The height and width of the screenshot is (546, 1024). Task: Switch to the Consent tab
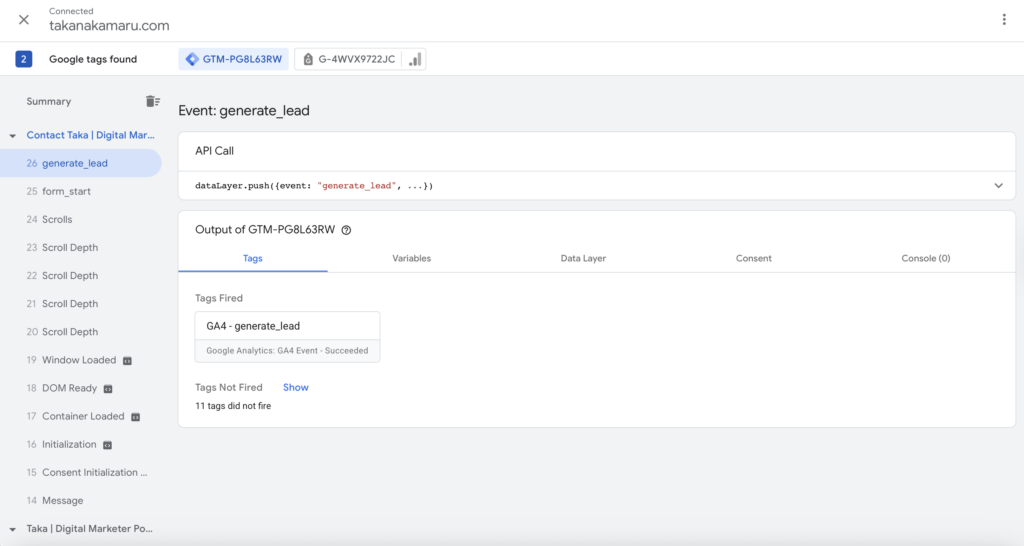point(754,258)
